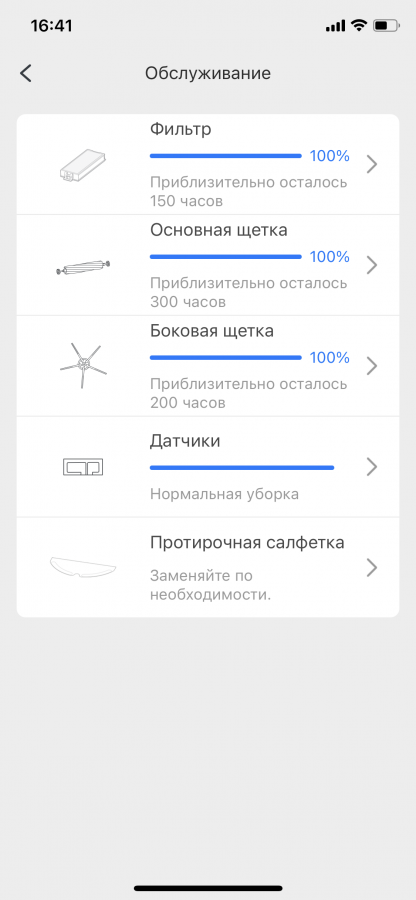This screenshot has width=416, height=900.
Task: Select the Фильтр title text
Action: 181,129
